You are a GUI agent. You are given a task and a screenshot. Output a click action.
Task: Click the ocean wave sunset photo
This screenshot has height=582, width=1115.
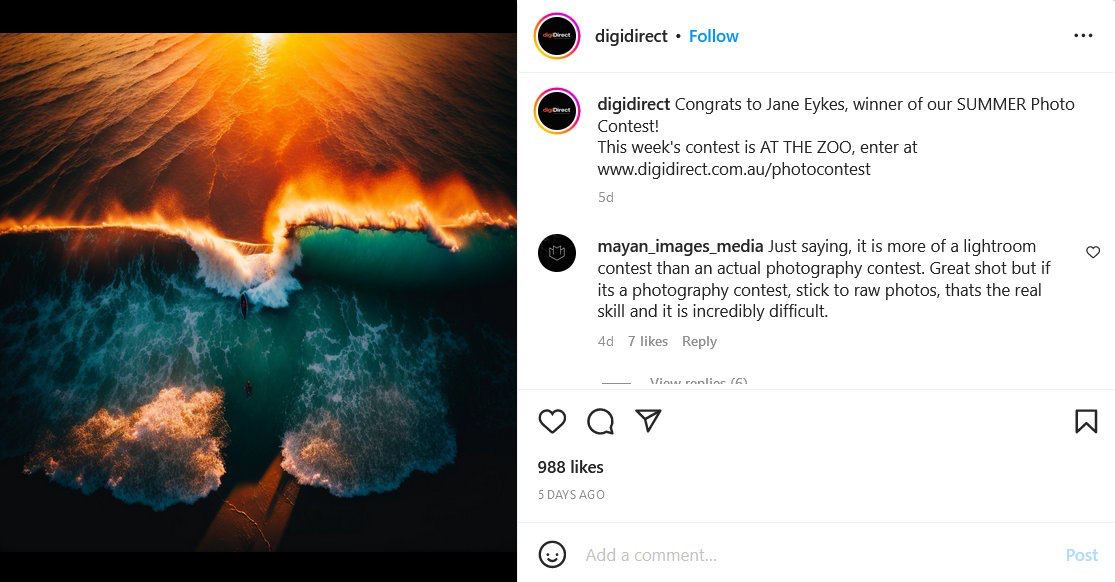[x=258, y=291]
